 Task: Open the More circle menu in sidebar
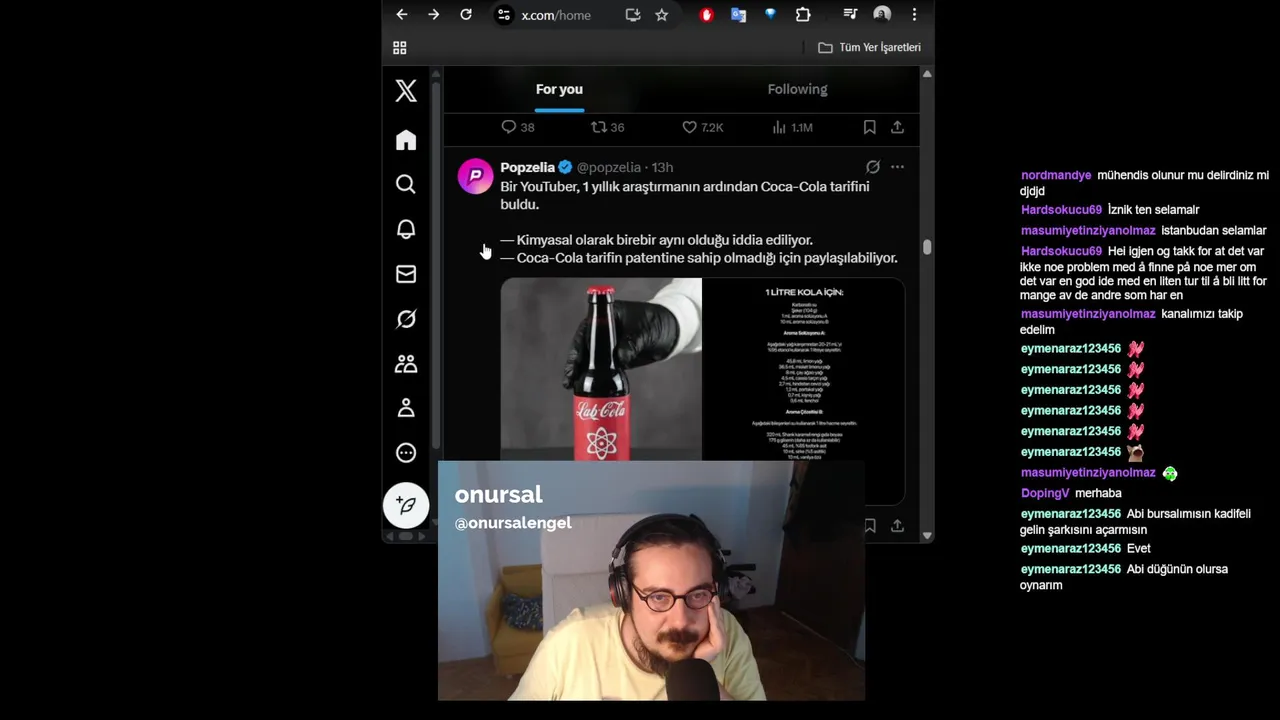406,453
